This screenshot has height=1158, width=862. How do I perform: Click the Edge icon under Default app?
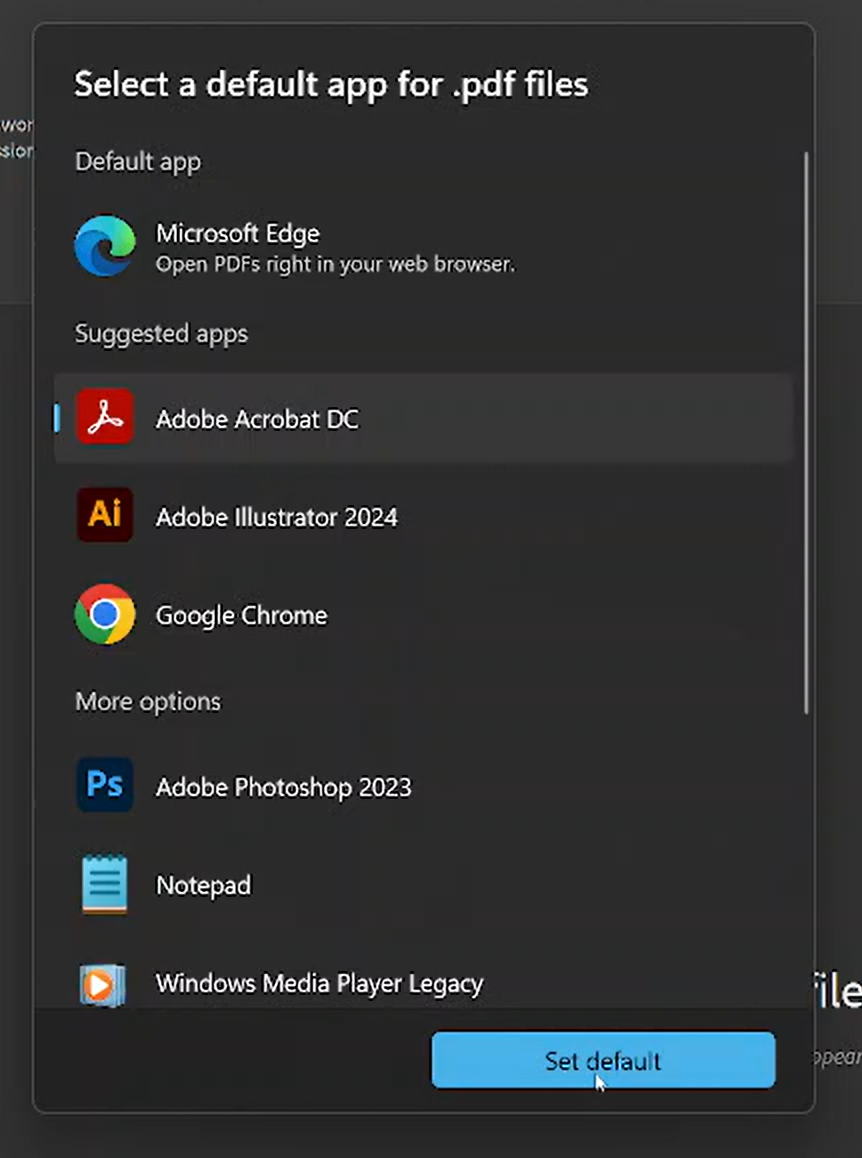click(x=105, y=245)
